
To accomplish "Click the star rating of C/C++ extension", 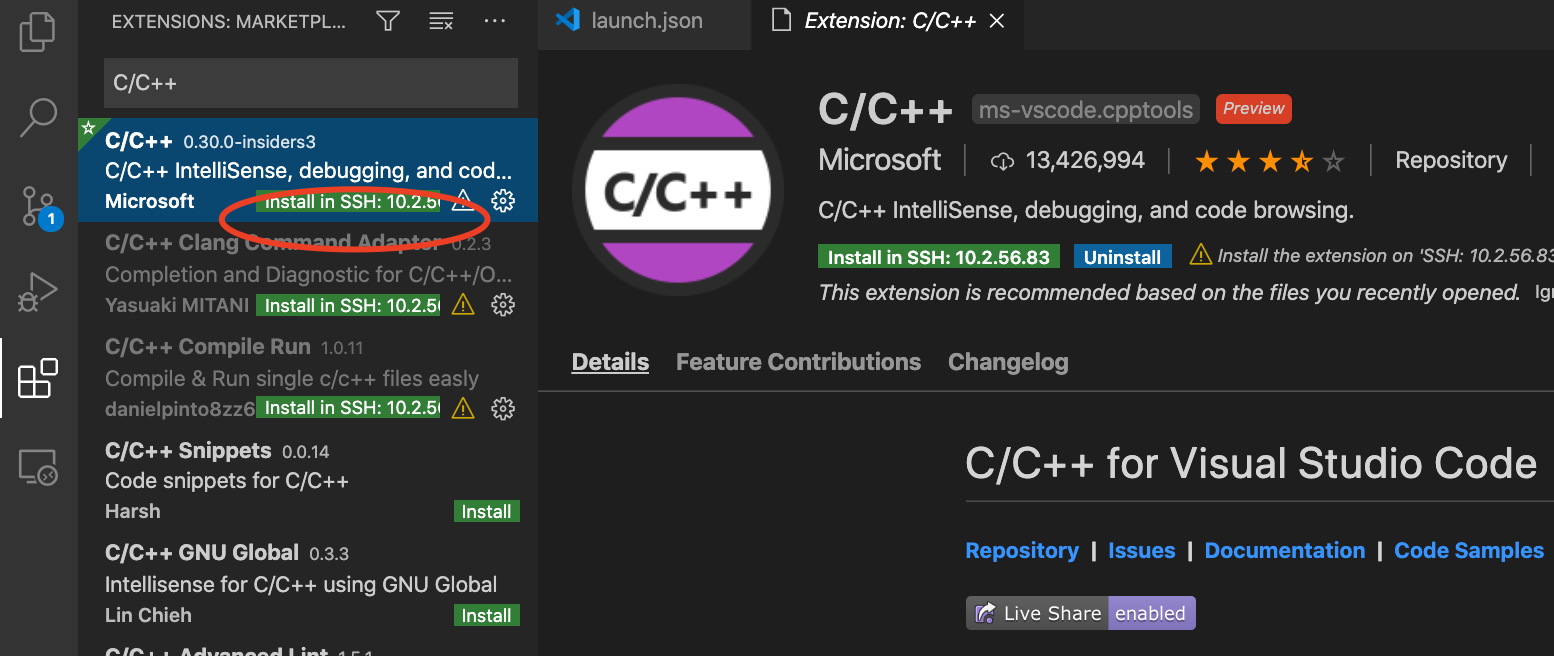I will pyautogui.click(x=1269, y=161).
